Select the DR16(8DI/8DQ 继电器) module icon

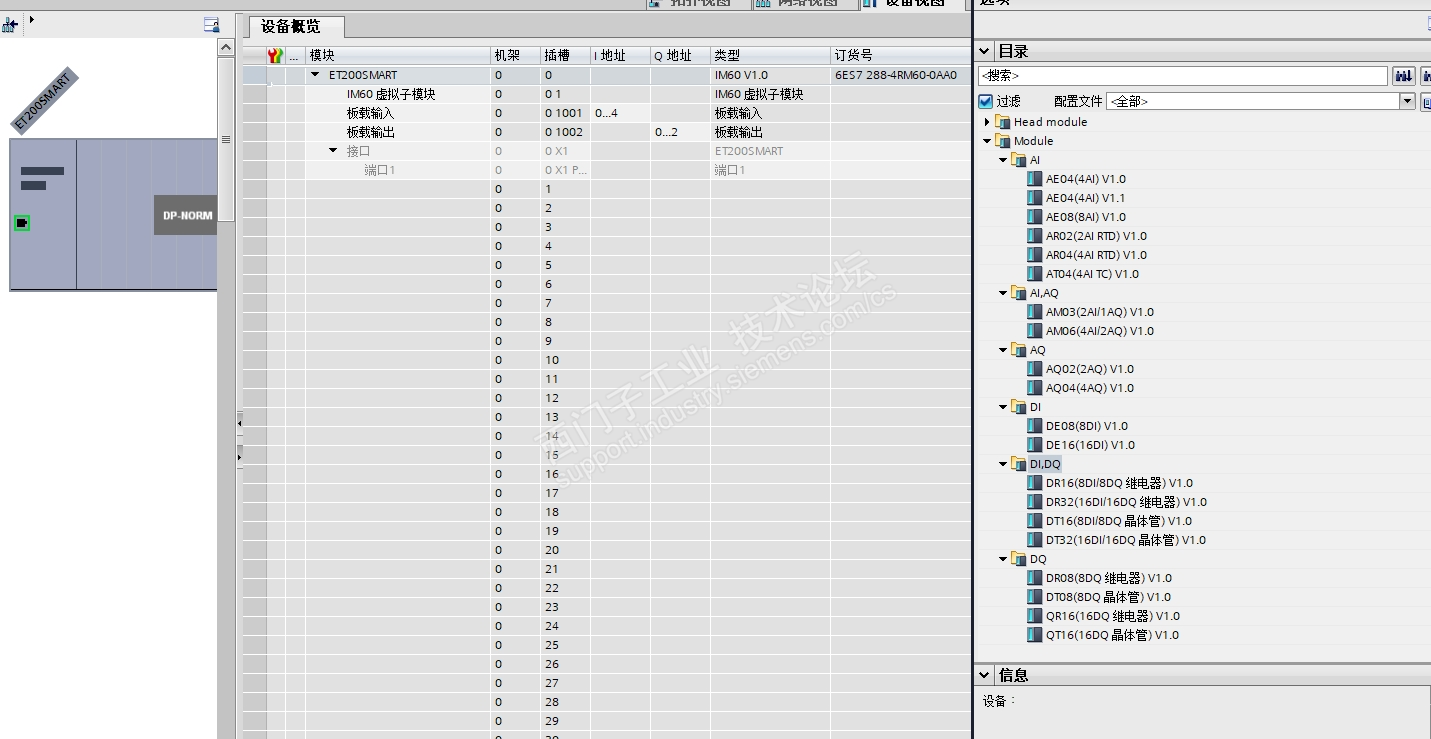[1035, 483]
